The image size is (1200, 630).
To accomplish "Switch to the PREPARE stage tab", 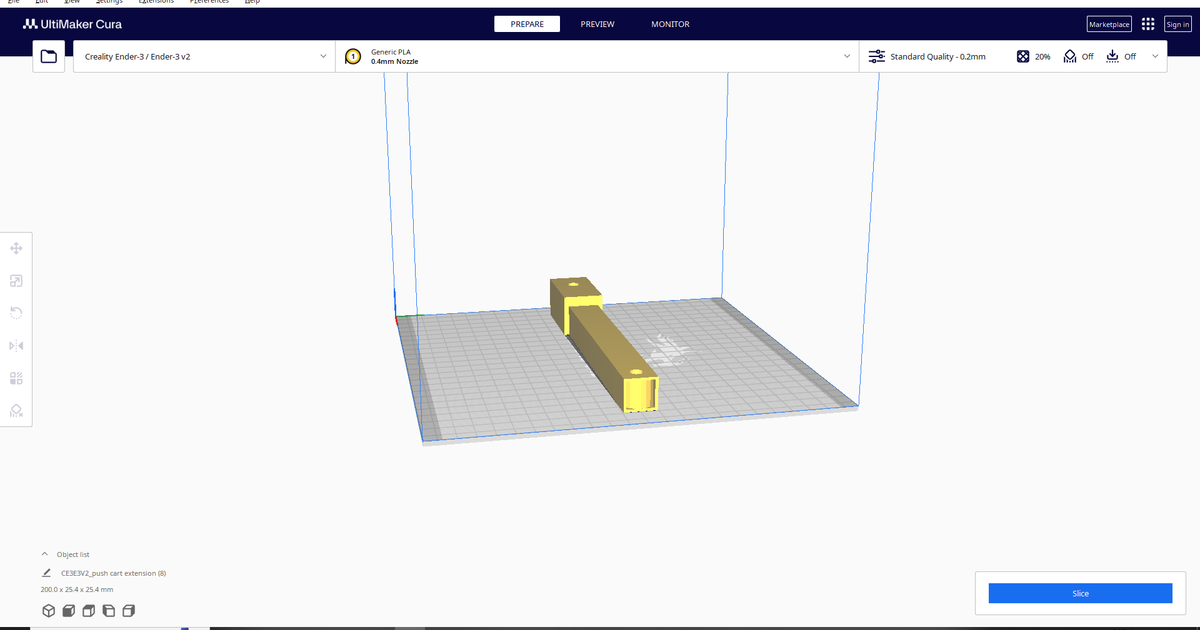I will click(527, 24).
